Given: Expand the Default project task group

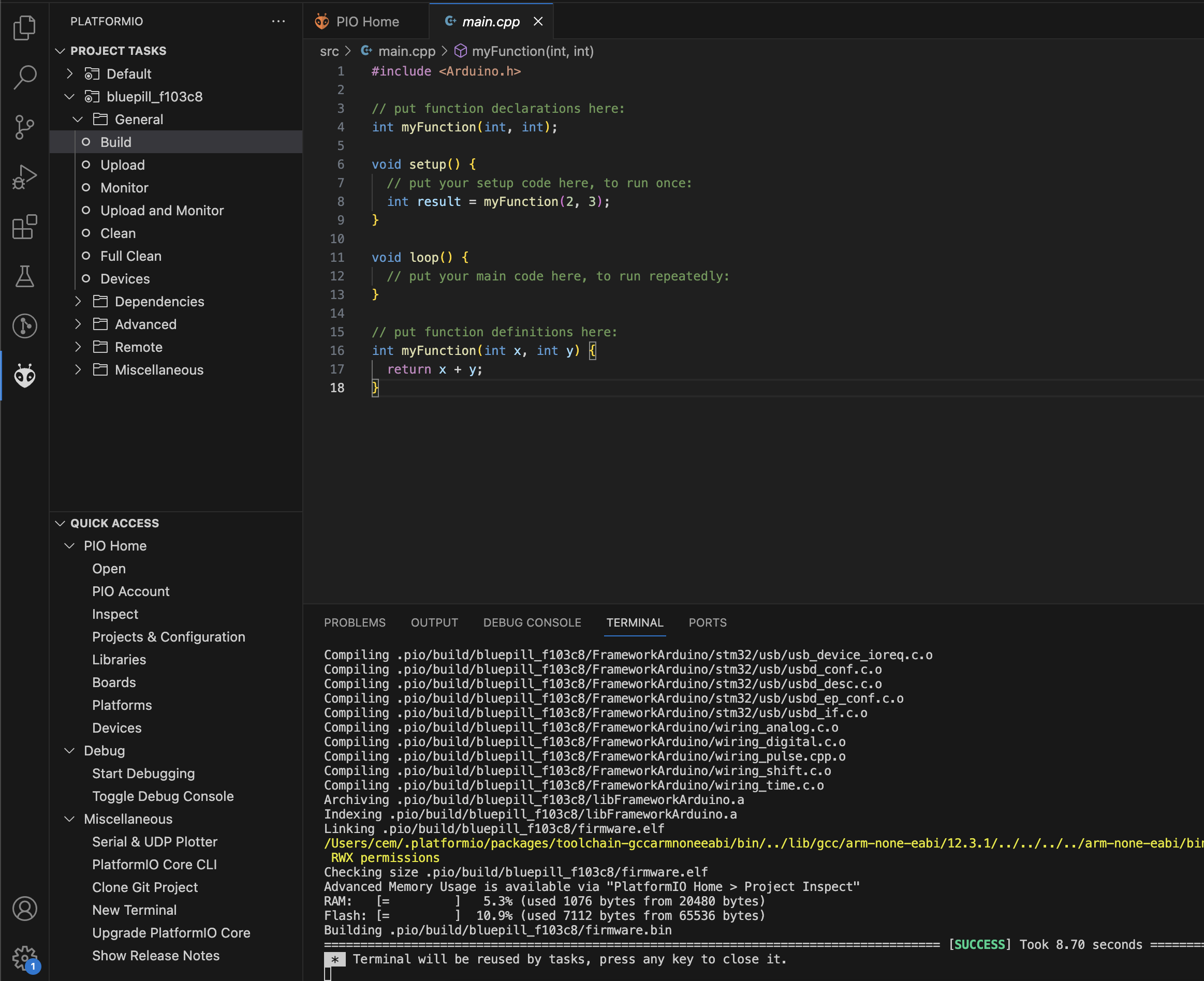Looking at the screenshot, I should (x=69, y=73).
